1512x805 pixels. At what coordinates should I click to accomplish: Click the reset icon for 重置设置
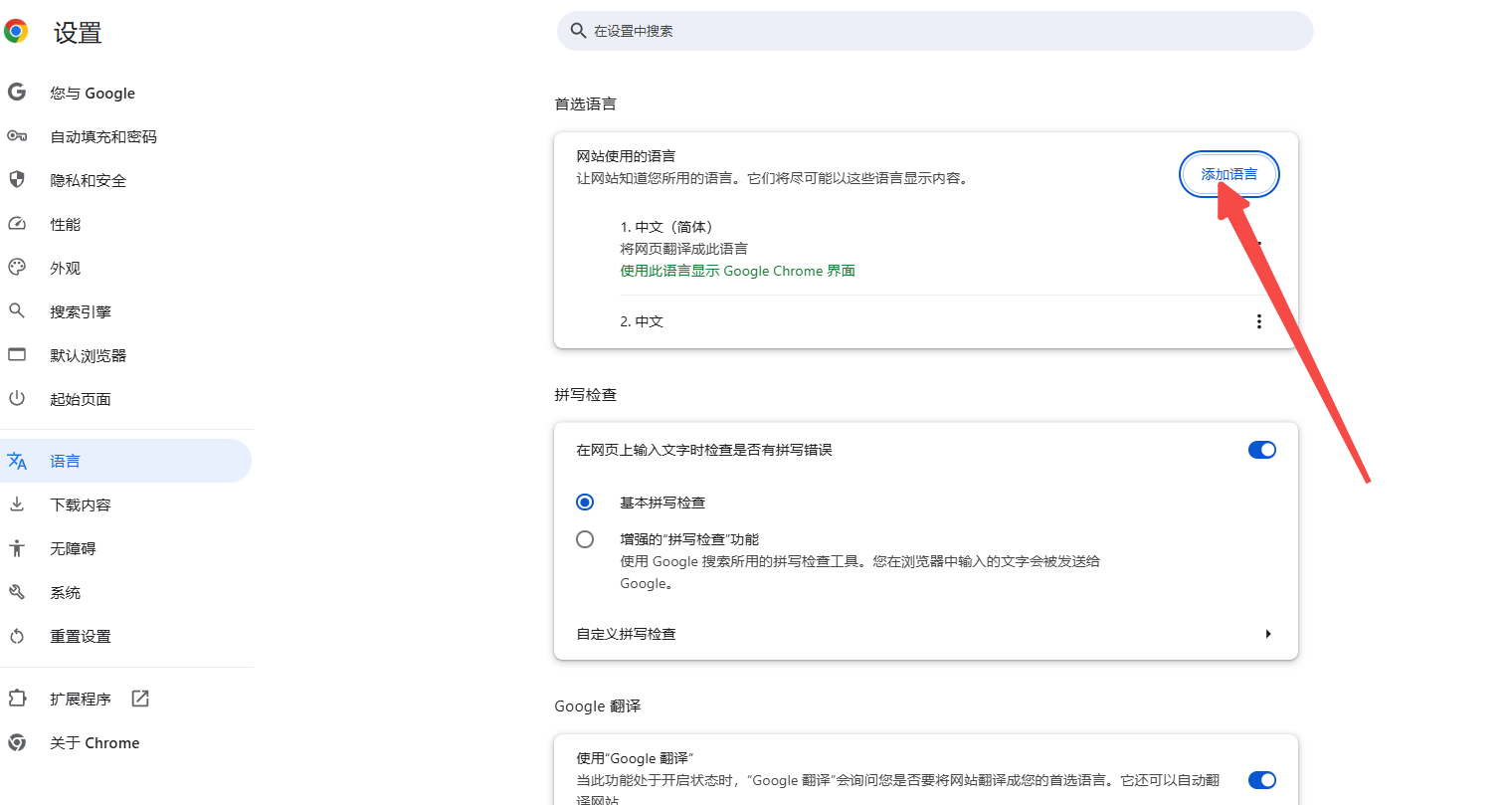(x=17, y=636)
